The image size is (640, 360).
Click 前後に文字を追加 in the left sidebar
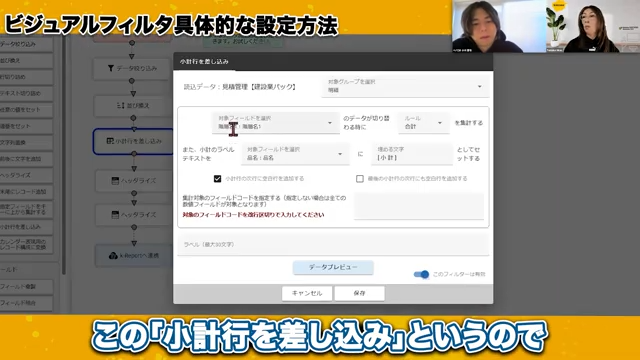point(25,159)
